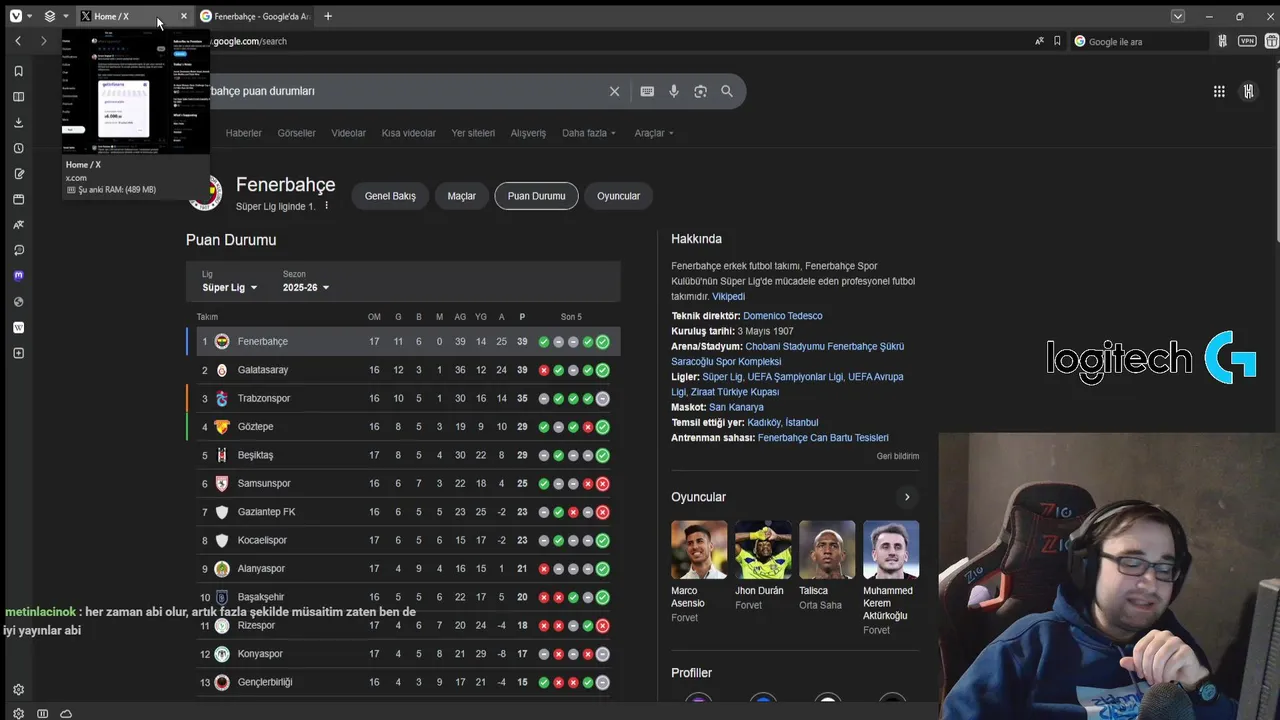Screen dimensions: 1280x720
Task: Open the workspaces stack icon
Action: (x=50, y=16)
